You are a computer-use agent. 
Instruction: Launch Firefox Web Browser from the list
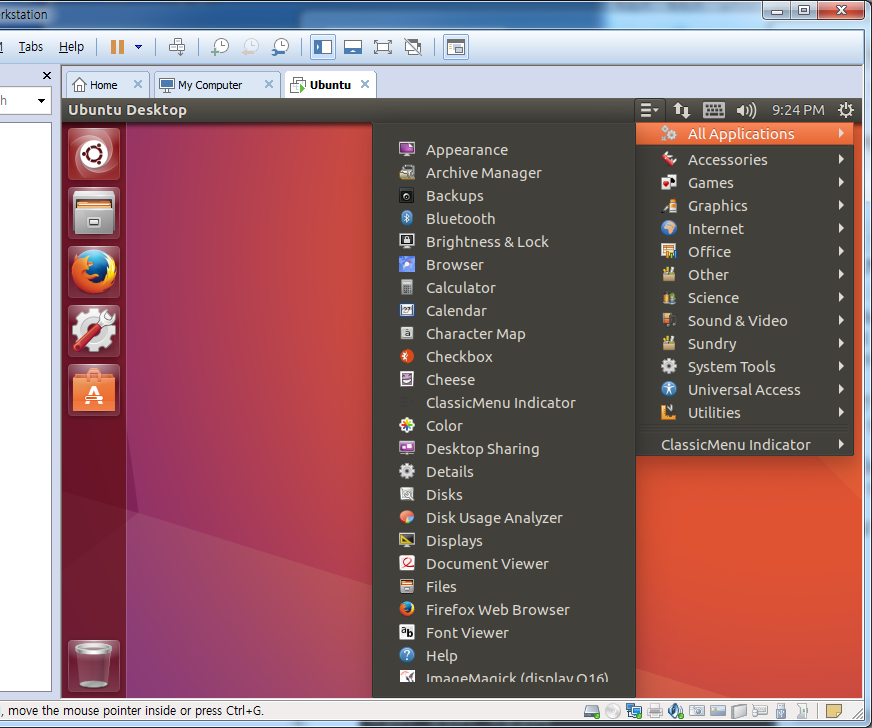click(504, 610)
